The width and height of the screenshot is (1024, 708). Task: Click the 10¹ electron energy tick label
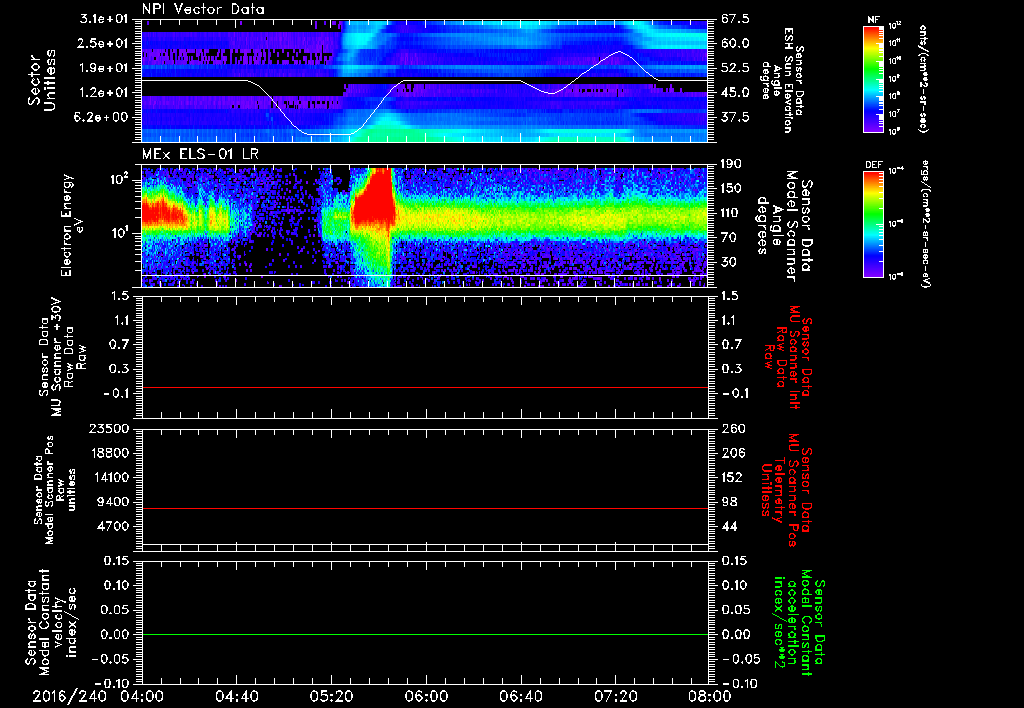(x=120, y=233)
